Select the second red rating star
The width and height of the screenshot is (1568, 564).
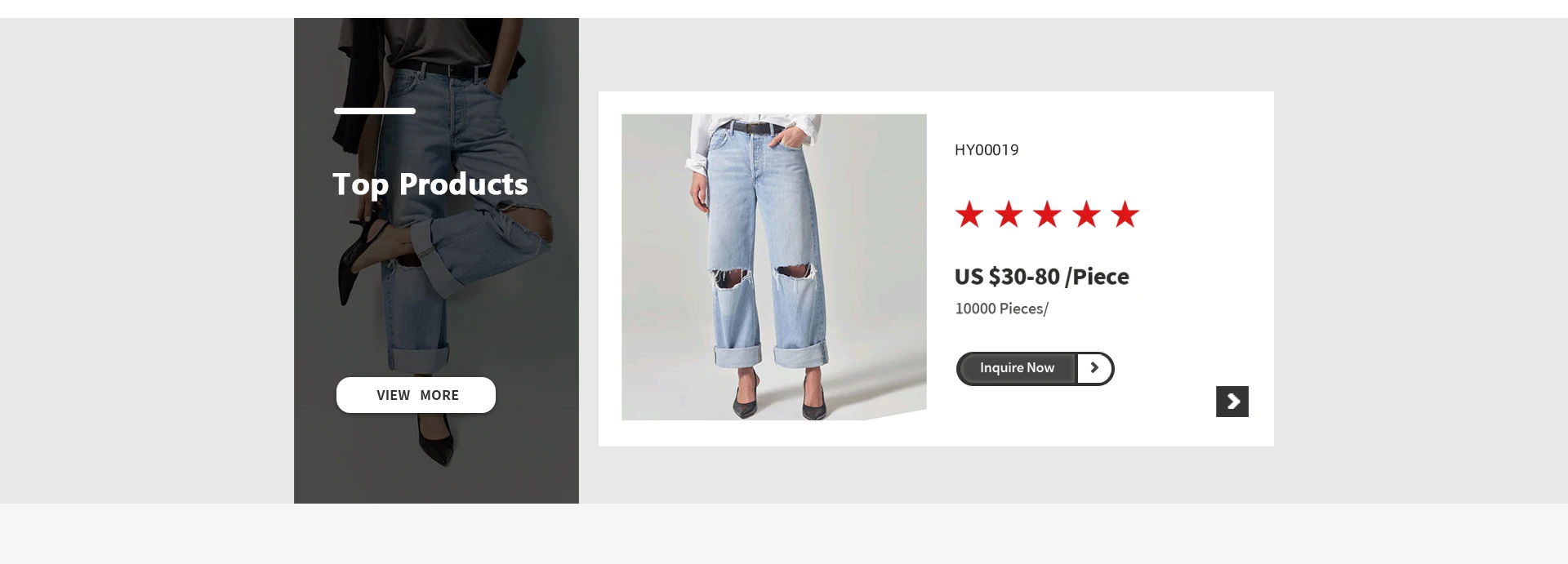tap(1009, 215)
